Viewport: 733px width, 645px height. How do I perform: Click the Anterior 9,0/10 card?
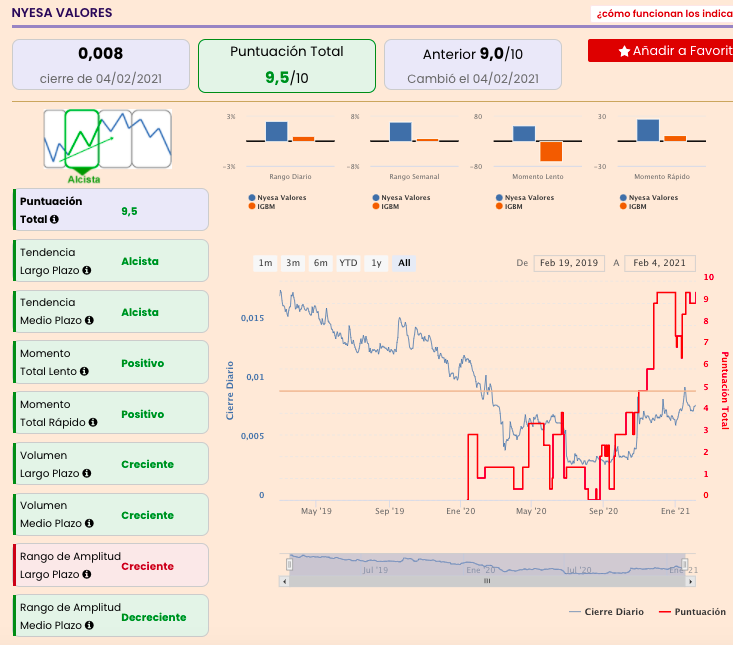pyautogui.click(x=473, y=64)
